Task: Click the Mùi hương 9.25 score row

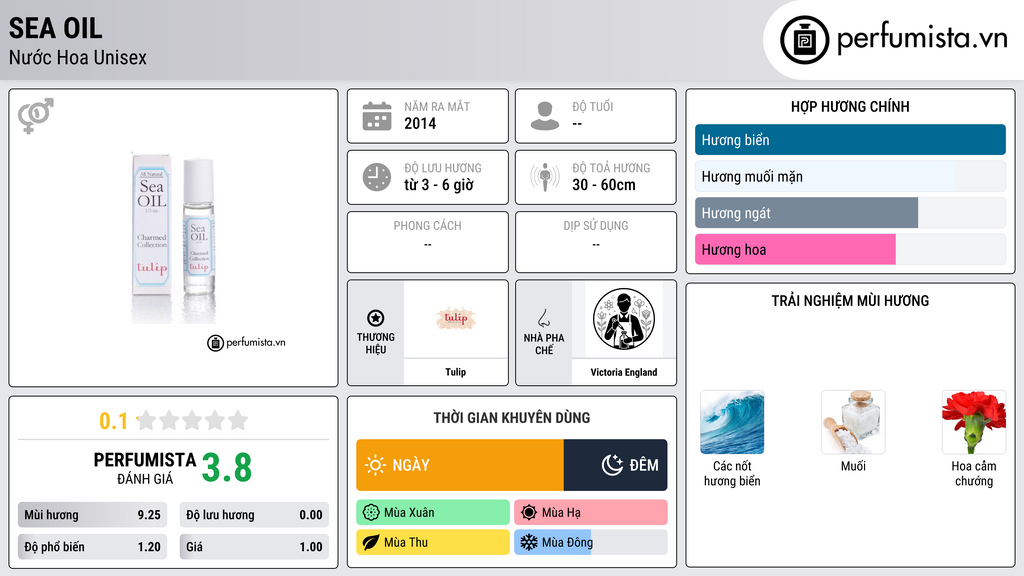Action: coord(92,515)
